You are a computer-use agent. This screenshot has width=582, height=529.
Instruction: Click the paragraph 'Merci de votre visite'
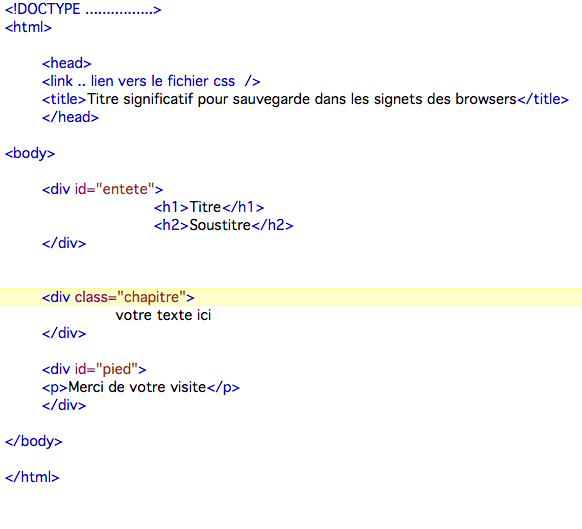pyautogui.click(x=137, y=387)
